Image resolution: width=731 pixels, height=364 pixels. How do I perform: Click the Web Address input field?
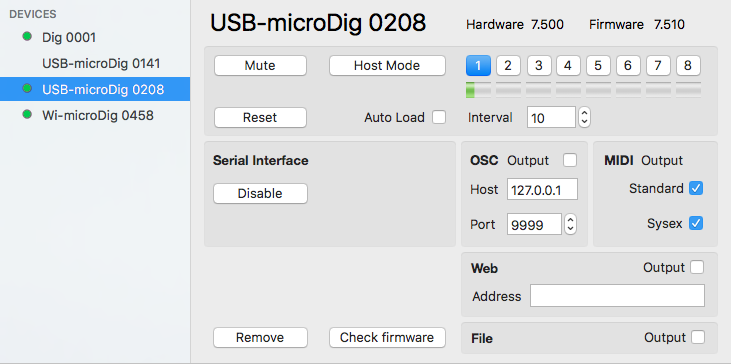pos(617,296)
